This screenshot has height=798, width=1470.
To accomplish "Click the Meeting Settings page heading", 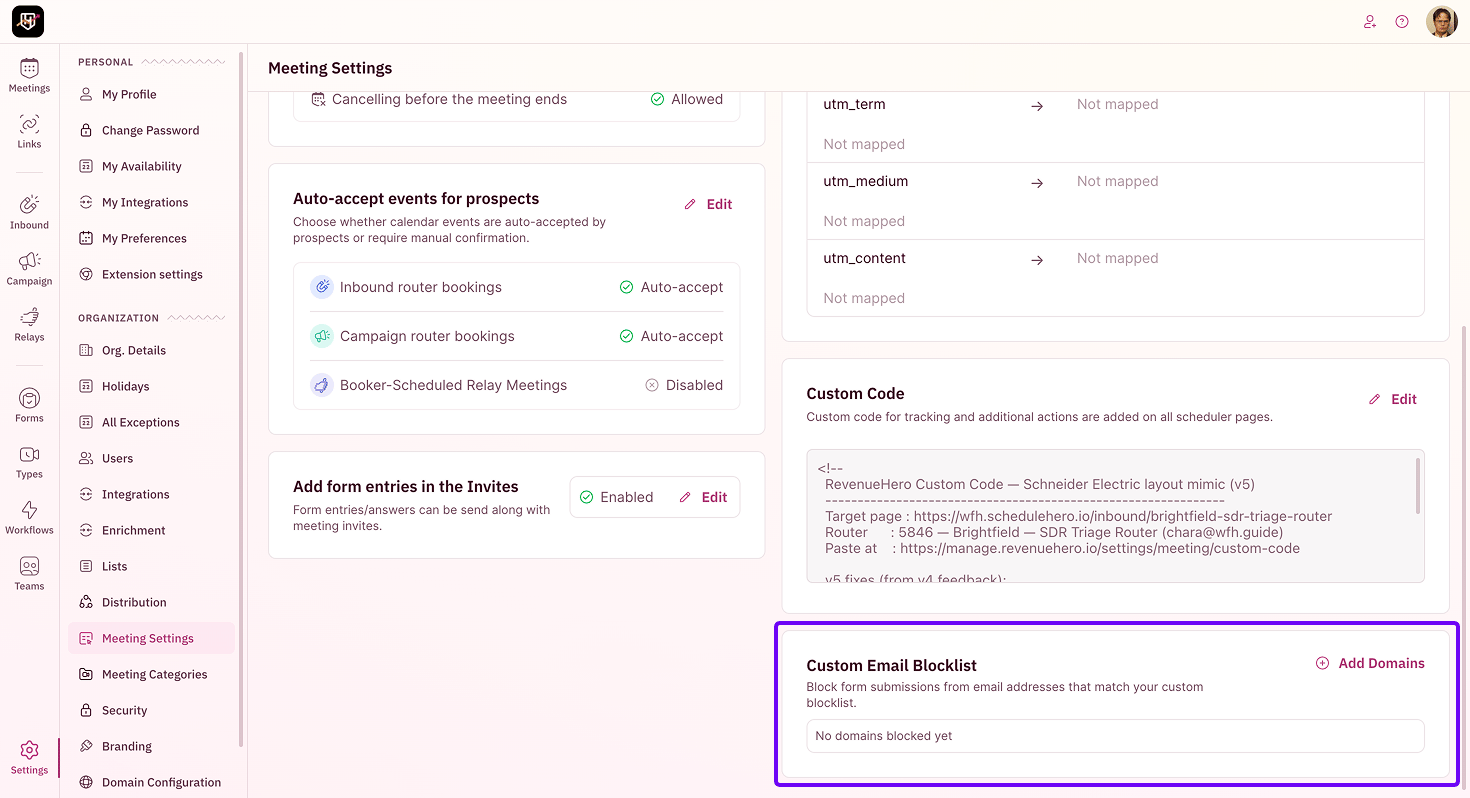I will click(330, 68).
